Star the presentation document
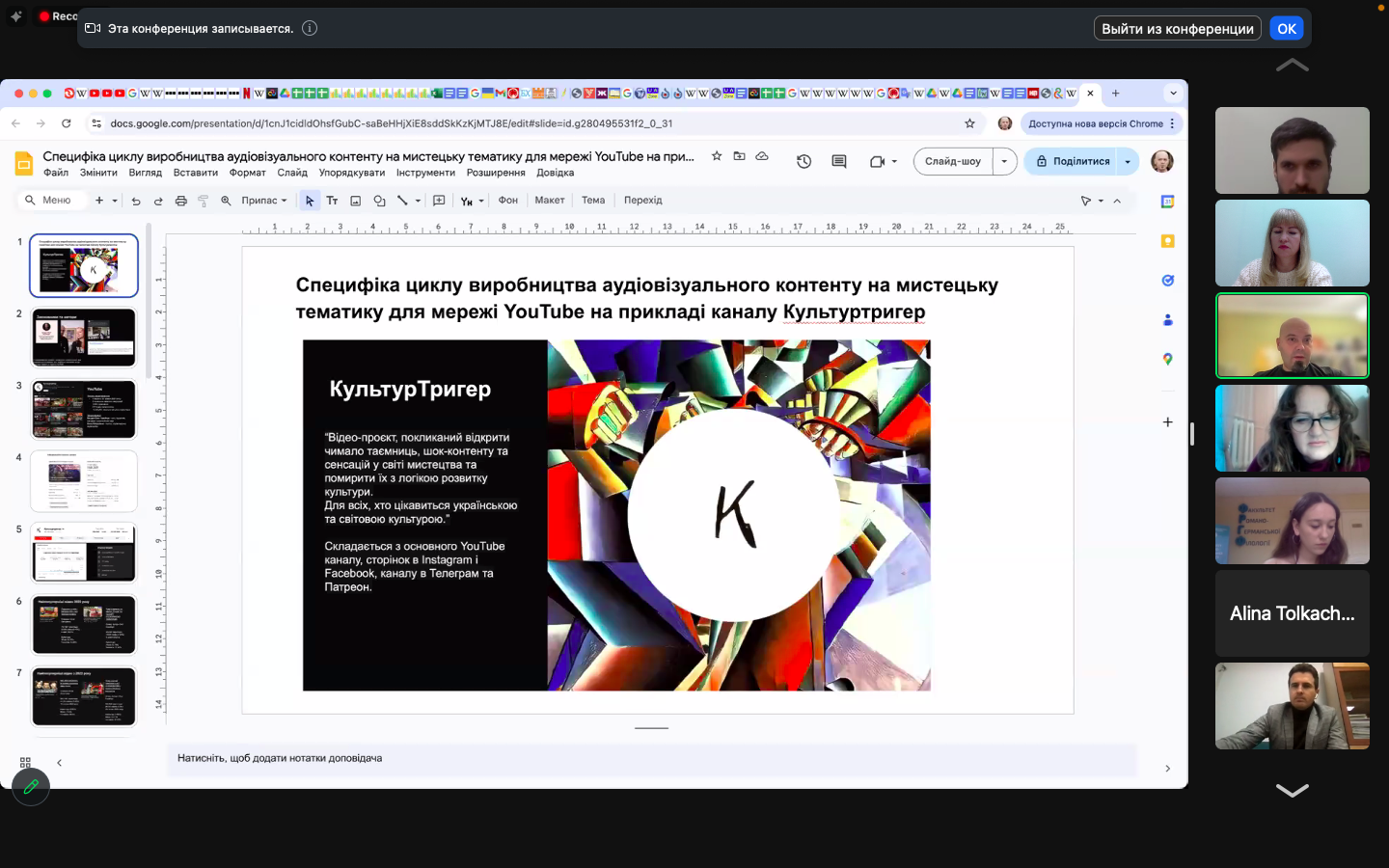 pyautogui.click(x=717, y=156)
